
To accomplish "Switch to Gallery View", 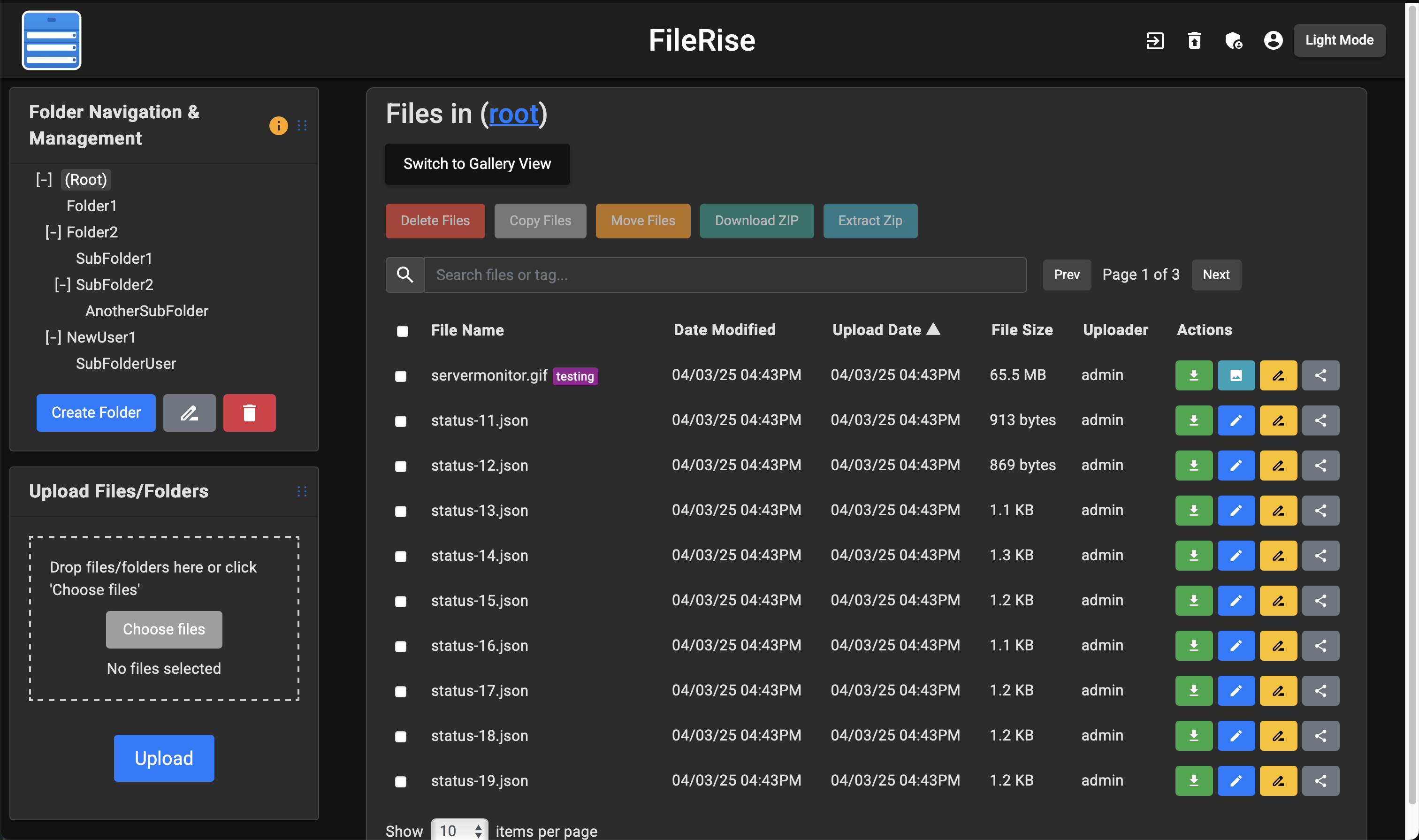I will pos(477,164).
